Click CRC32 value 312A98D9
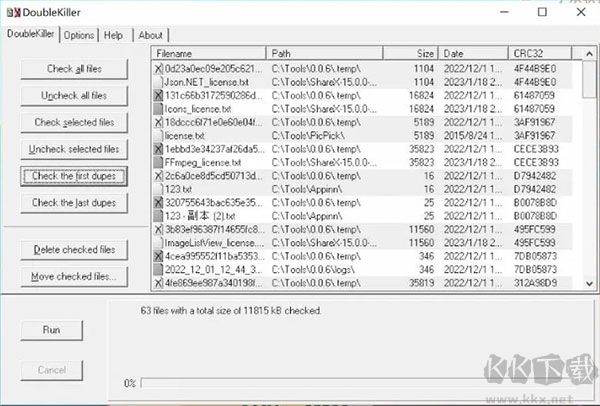The image size is (600, 406). (535, 283)
